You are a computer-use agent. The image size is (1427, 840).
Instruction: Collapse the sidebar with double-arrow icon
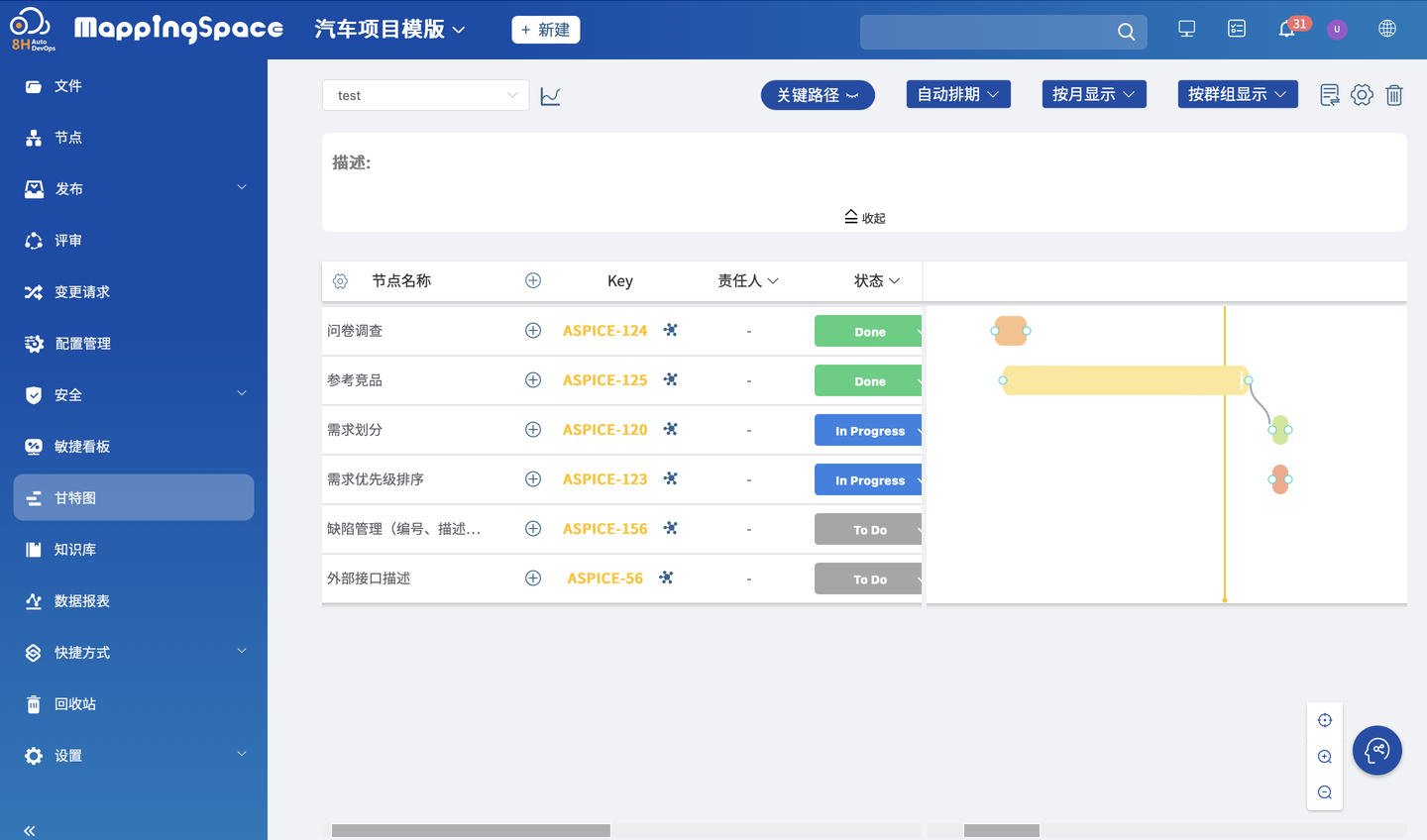tap(30, 830)
